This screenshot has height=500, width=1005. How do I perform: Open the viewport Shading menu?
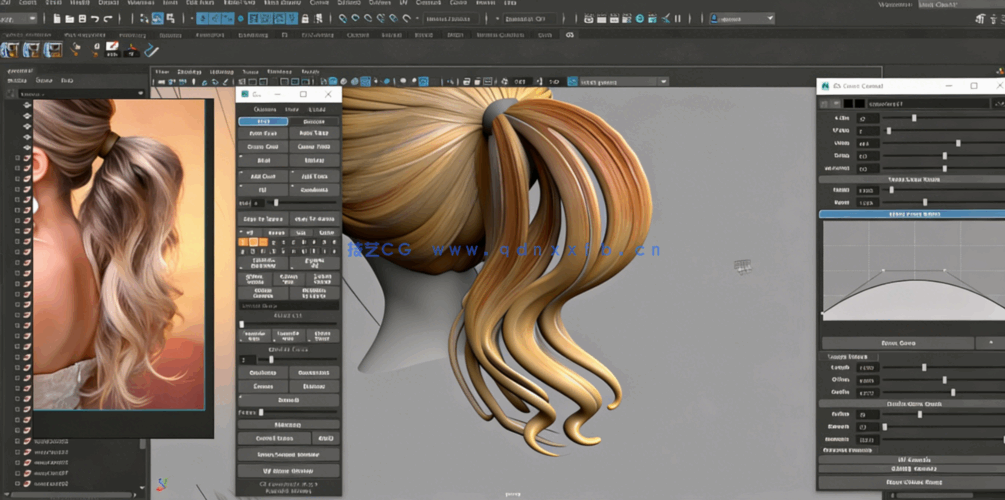click(x=189, y=72)
